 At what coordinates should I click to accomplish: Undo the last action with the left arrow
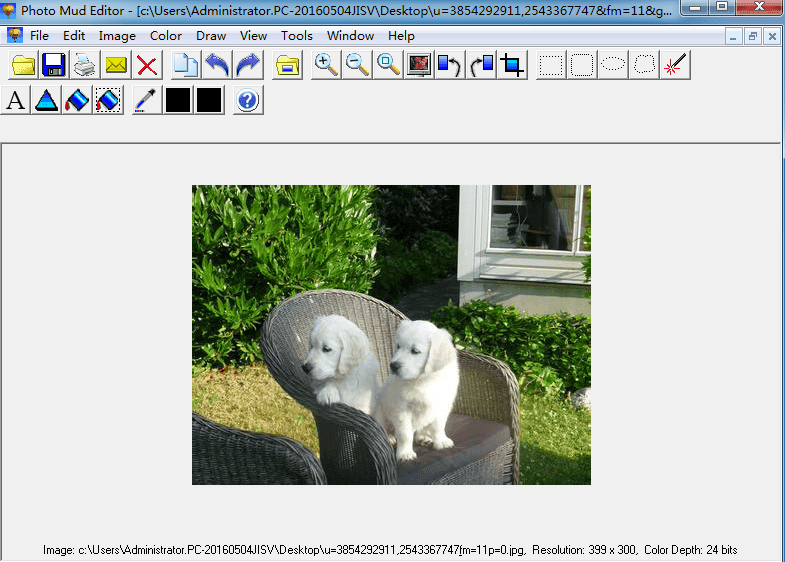(217, 66)
